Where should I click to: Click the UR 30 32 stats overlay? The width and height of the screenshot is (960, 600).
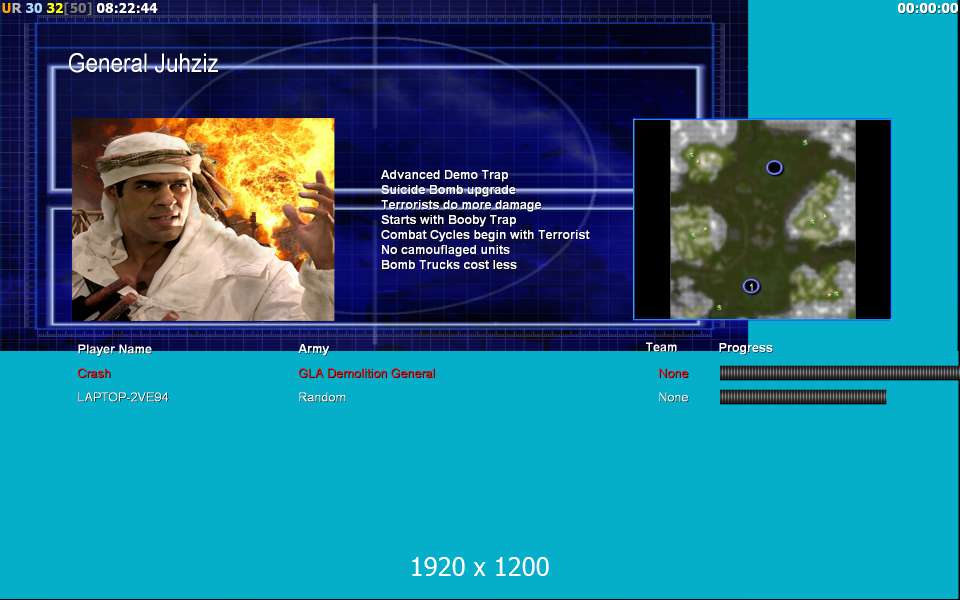47,8
